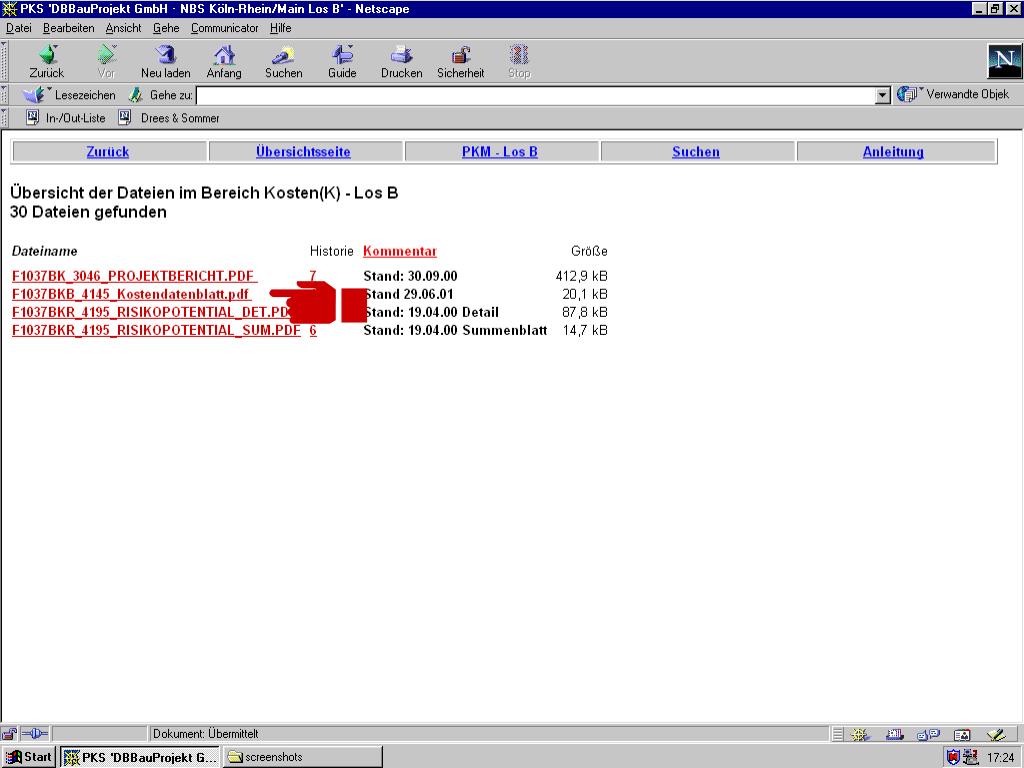Open Drees & Sommer bookmark

[169, 118]
